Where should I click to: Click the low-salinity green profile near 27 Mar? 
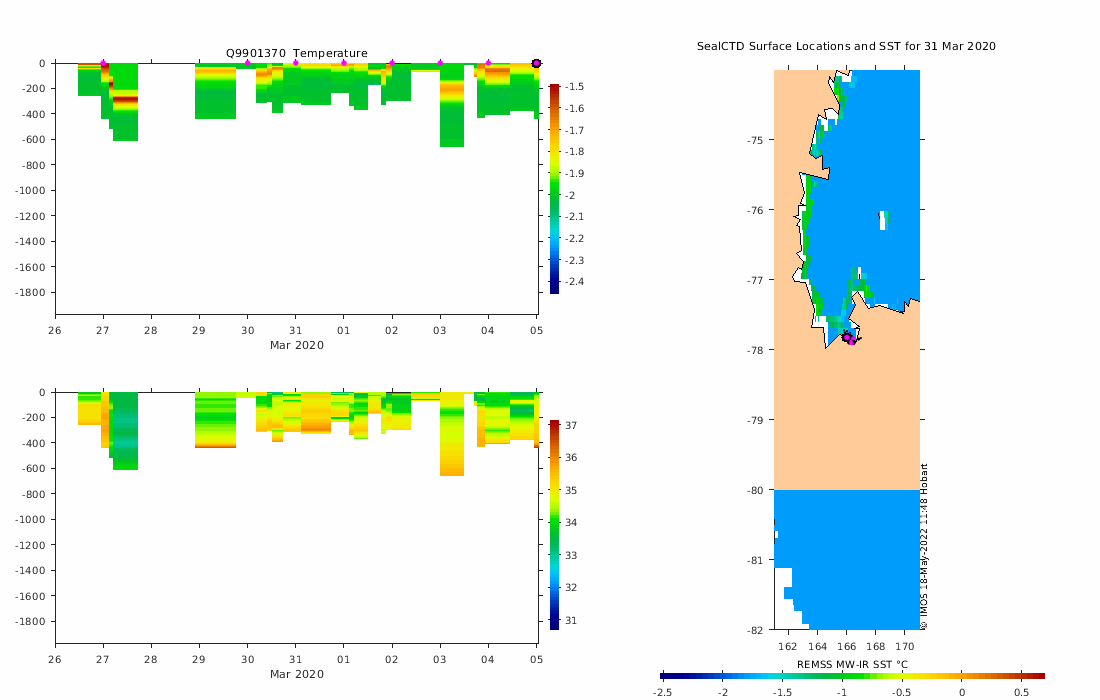125,431
